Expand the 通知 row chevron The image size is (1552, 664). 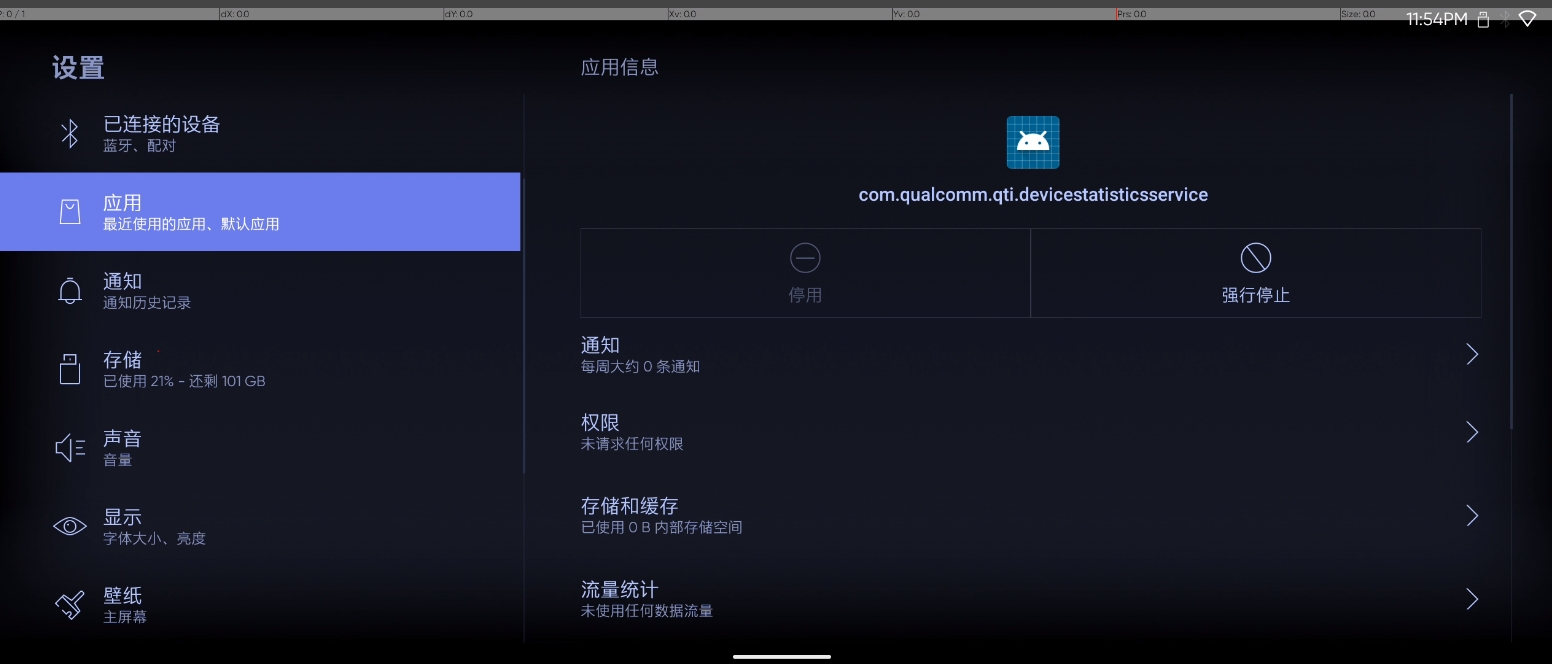click(1472, 354)
